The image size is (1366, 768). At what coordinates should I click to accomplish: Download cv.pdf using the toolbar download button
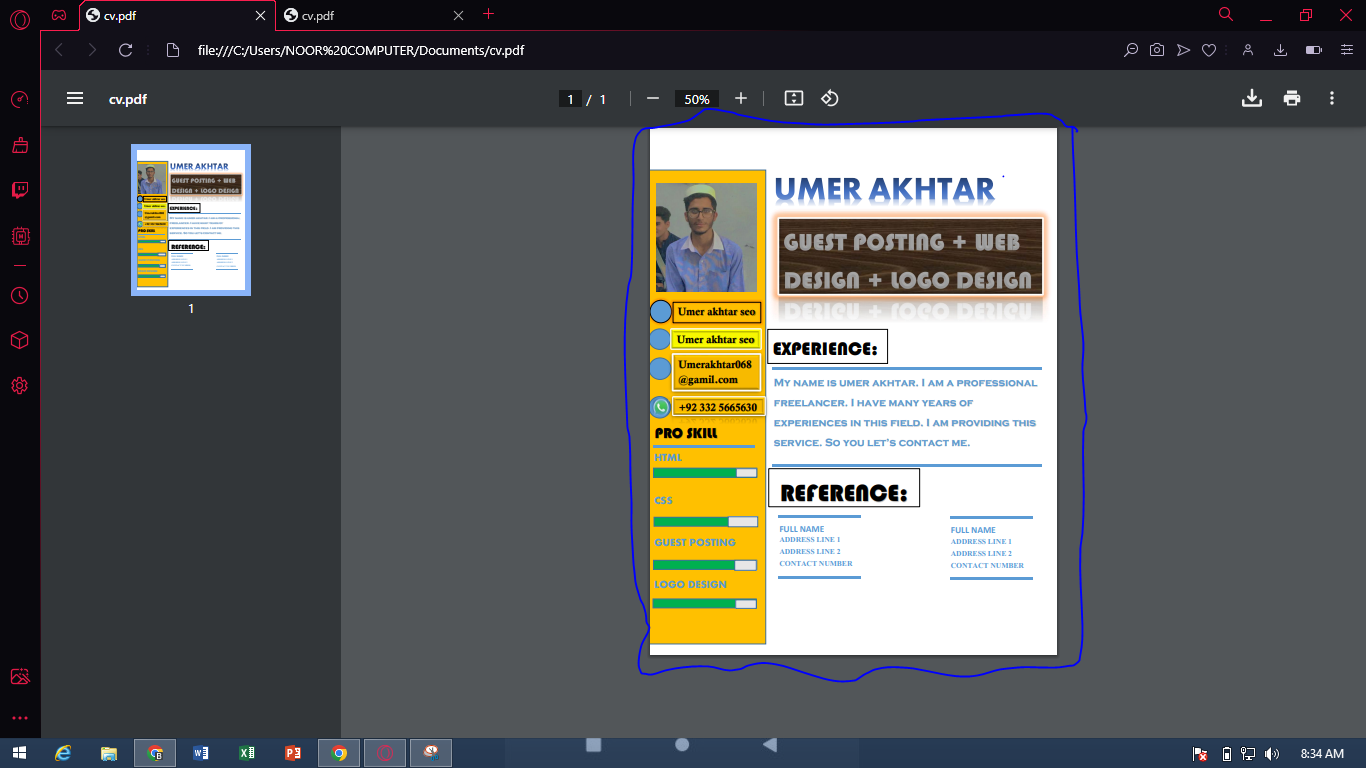[x=1251, y=97]
